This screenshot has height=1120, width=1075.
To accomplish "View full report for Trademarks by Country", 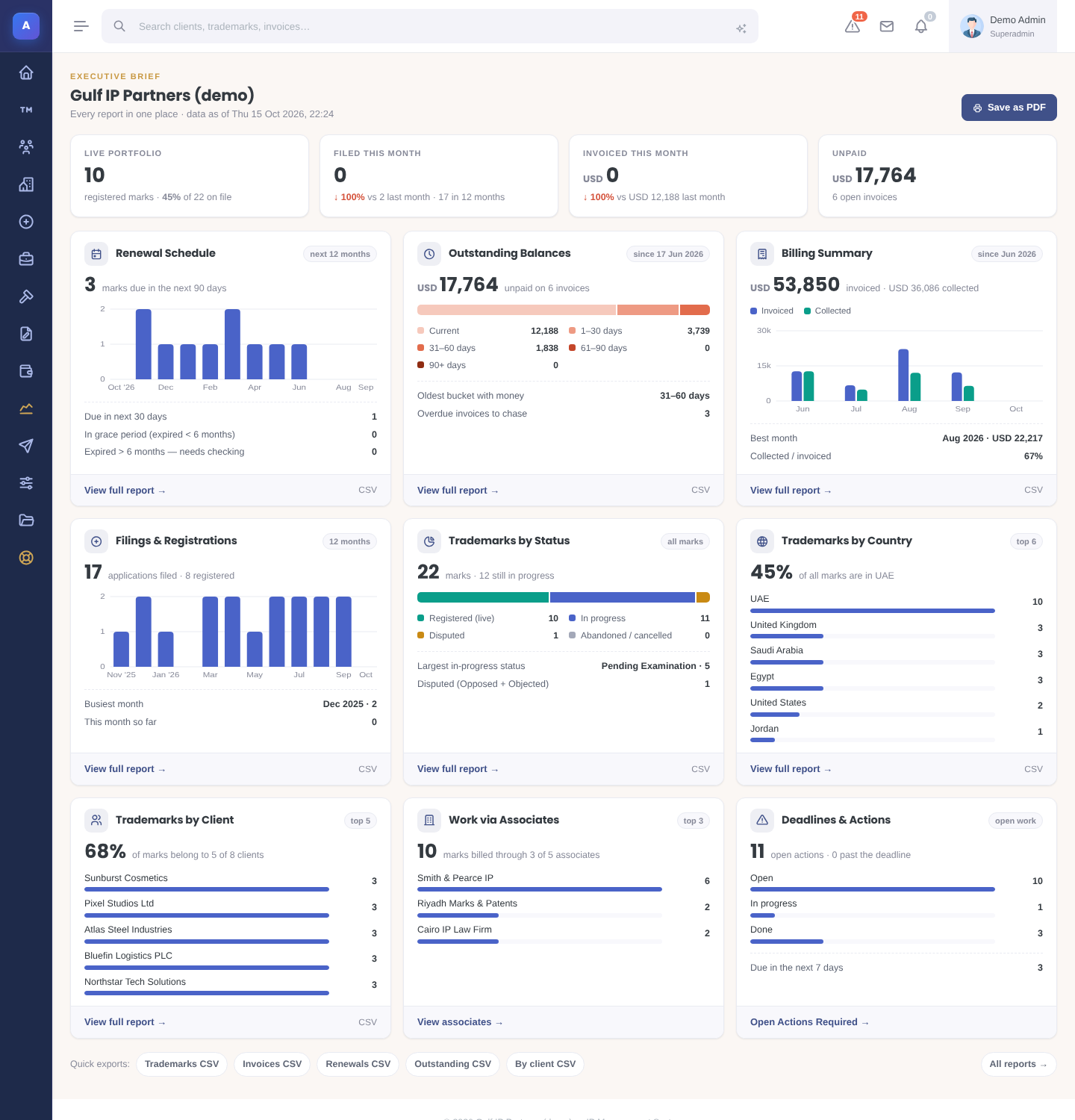I will pos(791,769).
